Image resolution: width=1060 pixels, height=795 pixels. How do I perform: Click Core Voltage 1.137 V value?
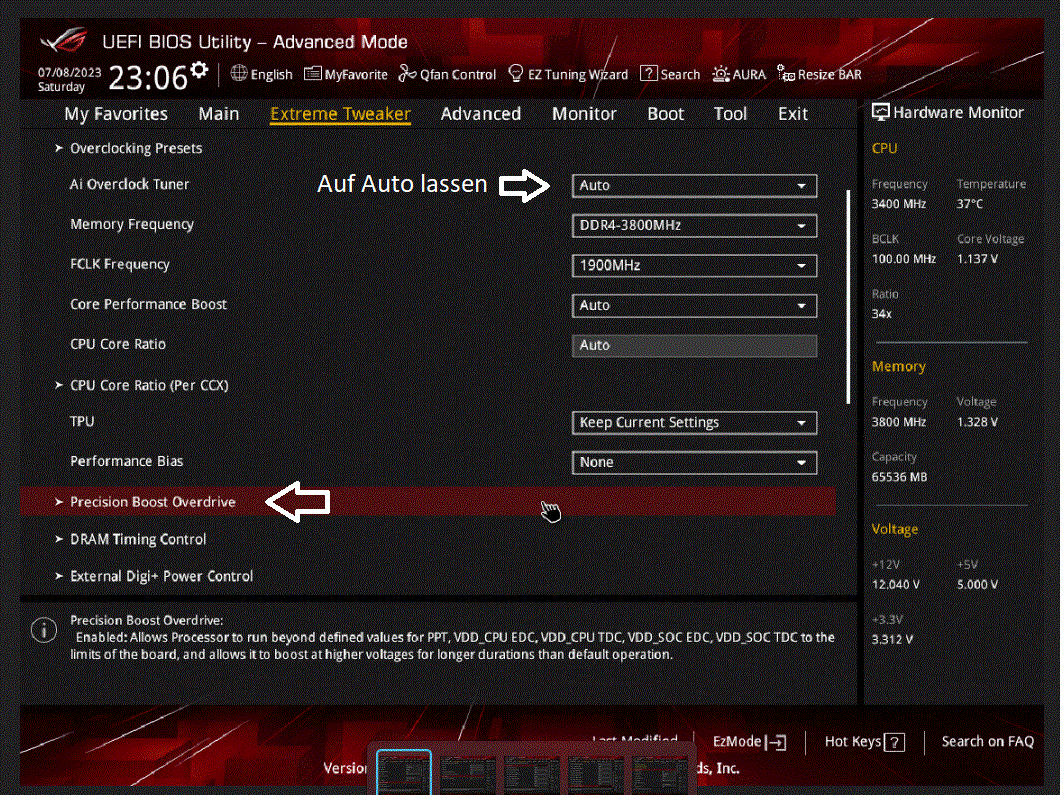click(977, 259)
